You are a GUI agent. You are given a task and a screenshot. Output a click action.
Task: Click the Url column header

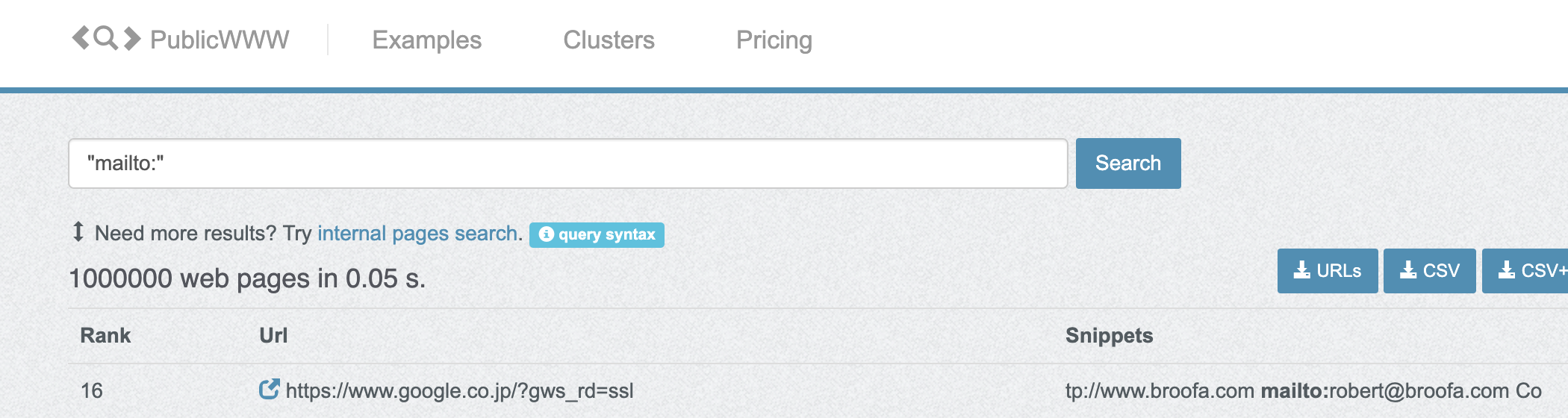coord(273,336)
